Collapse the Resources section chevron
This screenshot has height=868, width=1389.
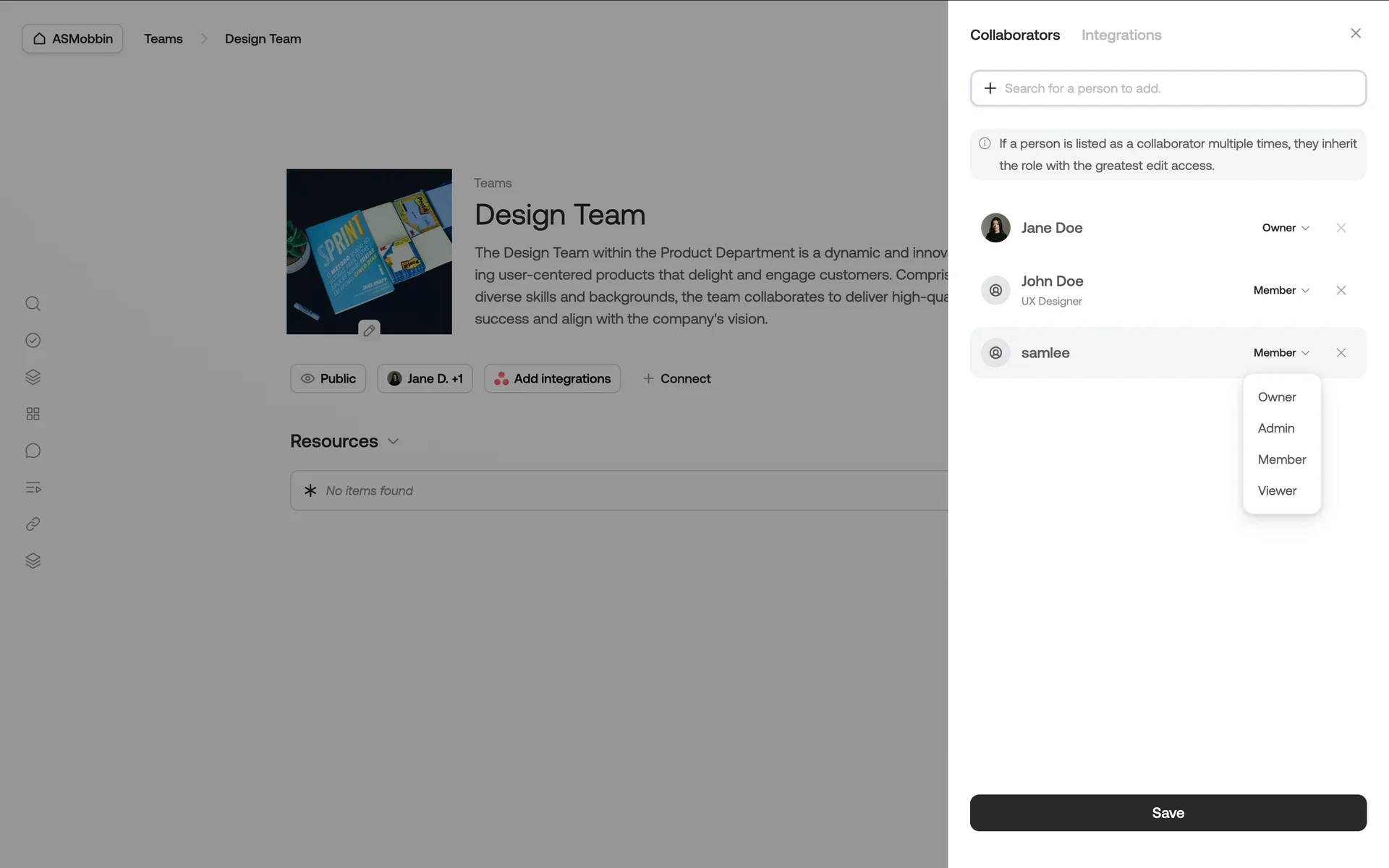(394, 441)
